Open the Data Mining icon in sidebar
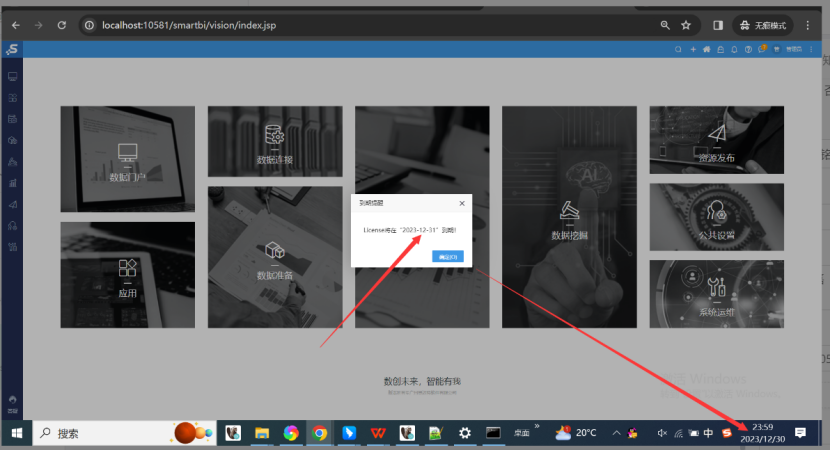The image size is (830, 451). (13, 162)
